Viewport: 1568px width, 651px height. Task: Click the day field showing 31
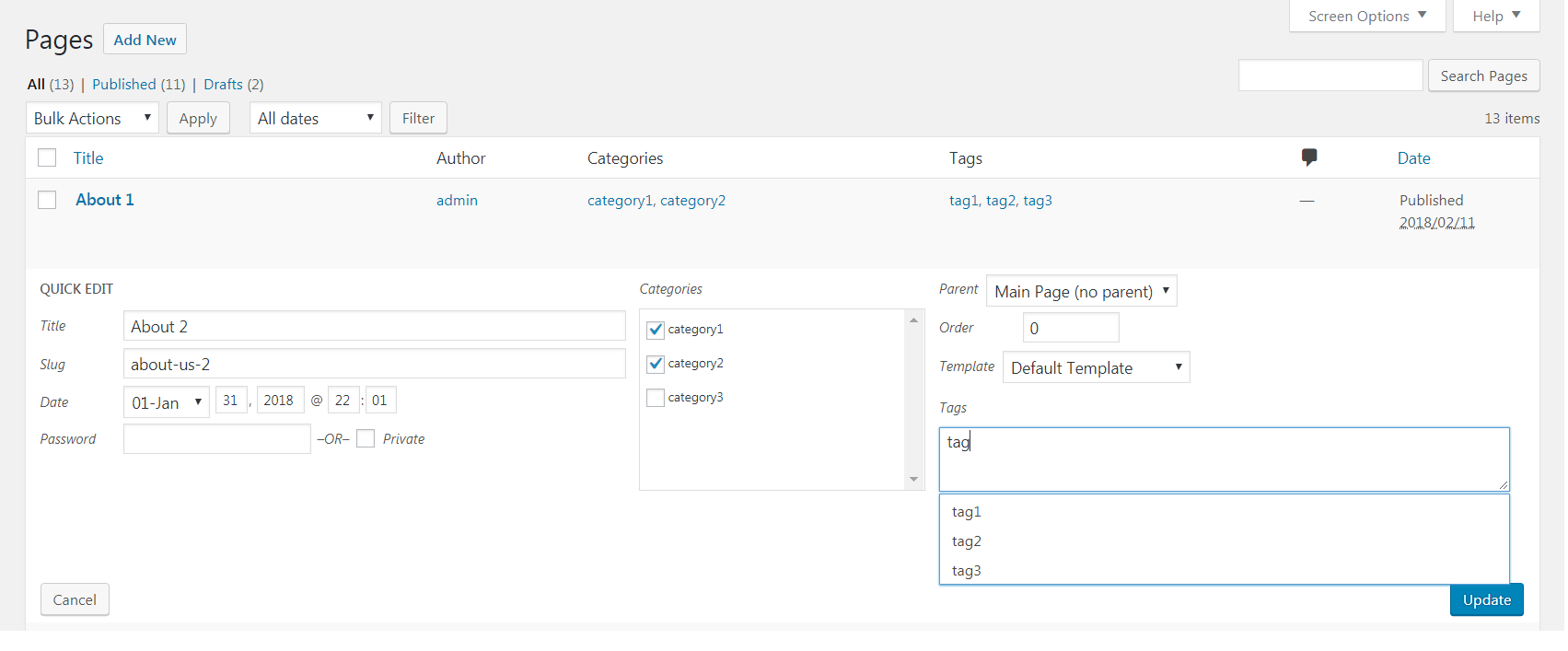tap(231, 401)
